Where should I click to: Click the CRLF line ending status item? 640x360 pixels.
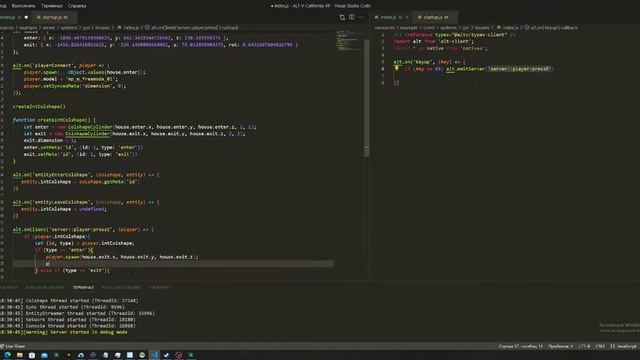pos(600,346)
